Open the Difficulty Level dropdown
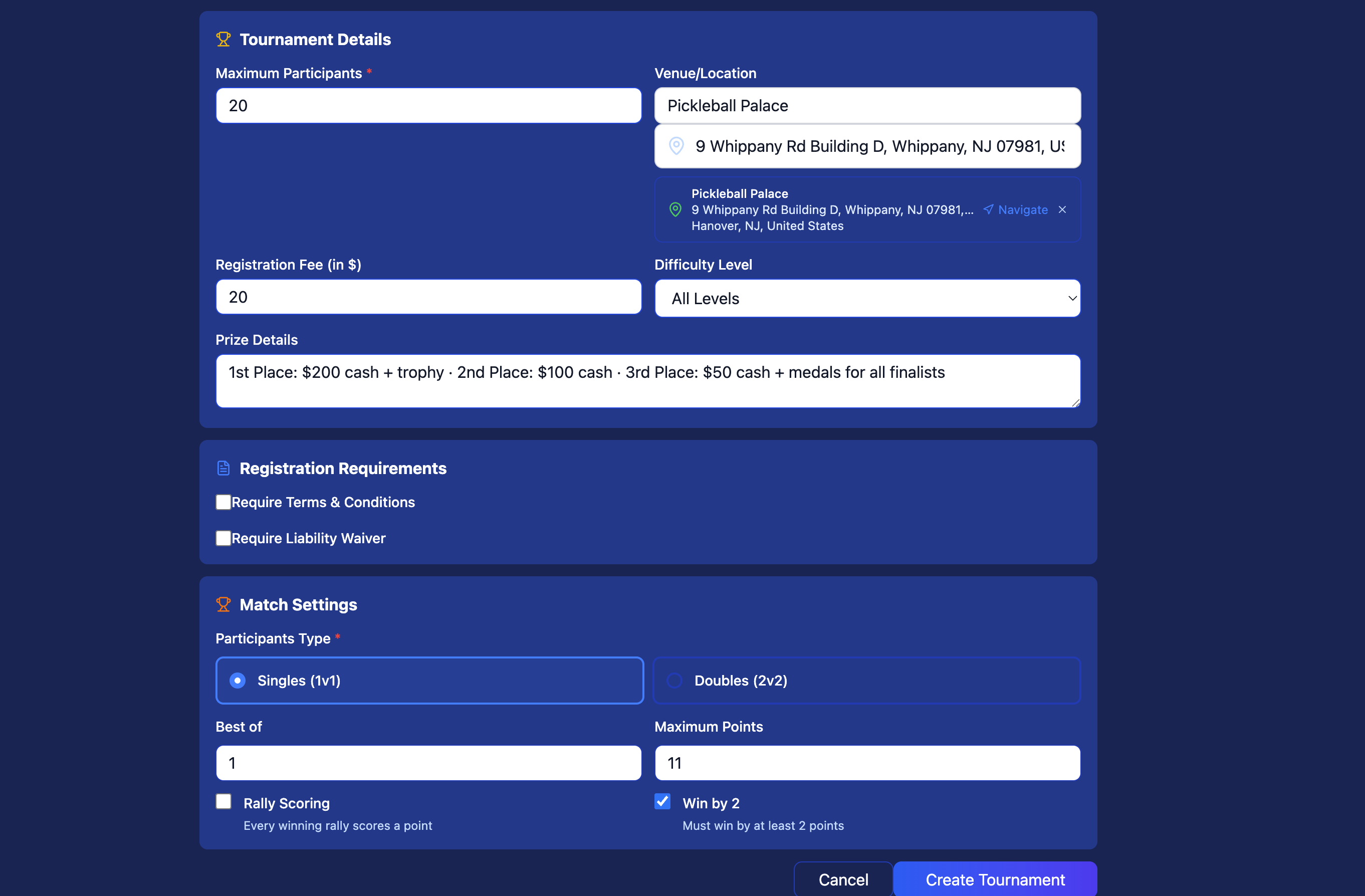Image resolution: width=1365 pixels, height=896 pixels. tap(867, 298)
